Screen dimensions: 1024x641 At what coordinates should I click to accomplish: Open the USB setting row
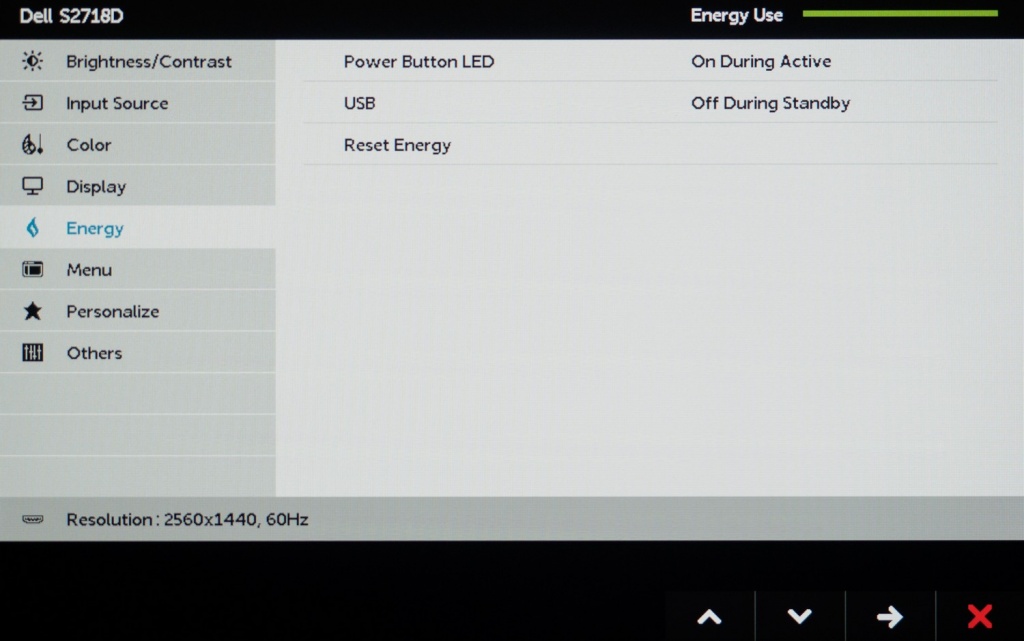coord(360,103)
